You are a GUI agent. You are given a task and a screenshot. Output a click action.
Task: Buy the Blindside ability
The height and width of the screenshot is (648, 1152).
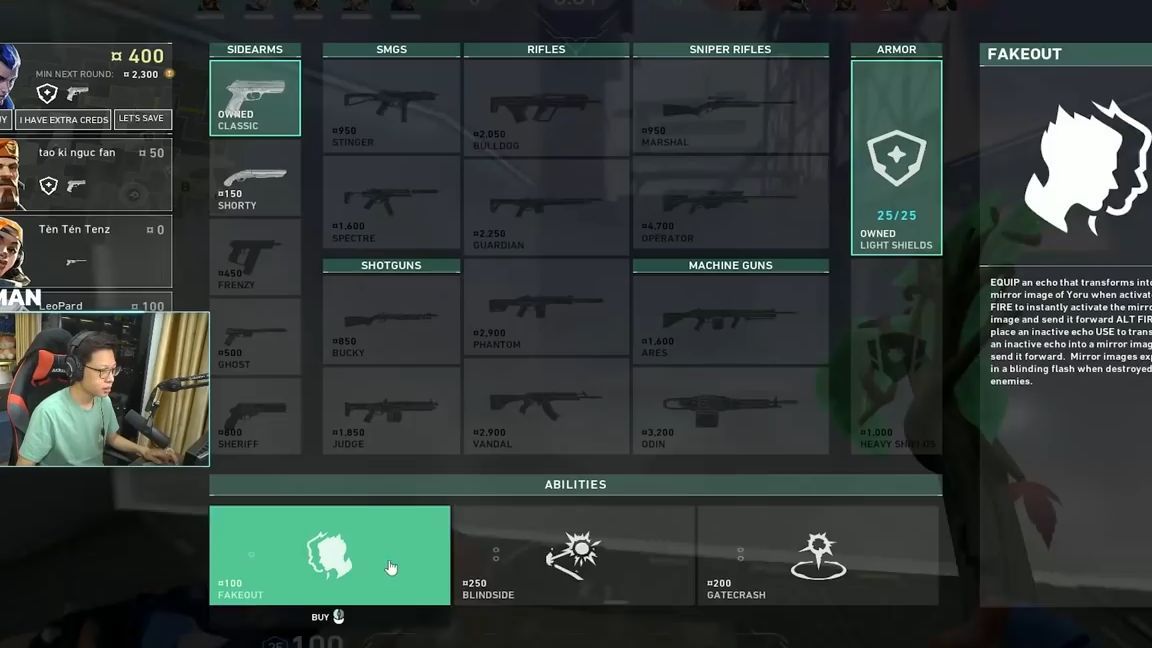574,555
